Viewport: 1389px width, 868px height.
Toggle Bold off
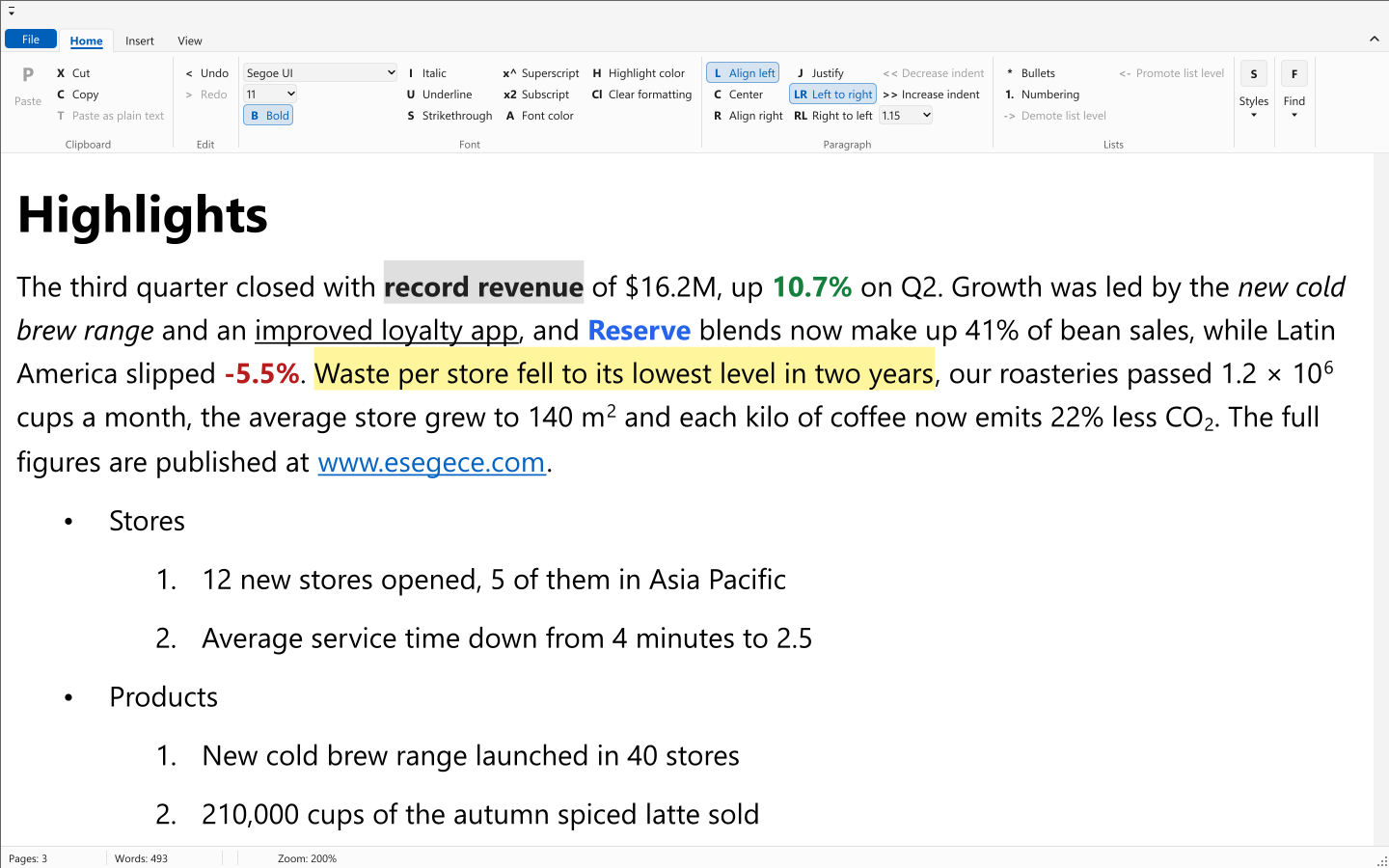tap(268, 116)
